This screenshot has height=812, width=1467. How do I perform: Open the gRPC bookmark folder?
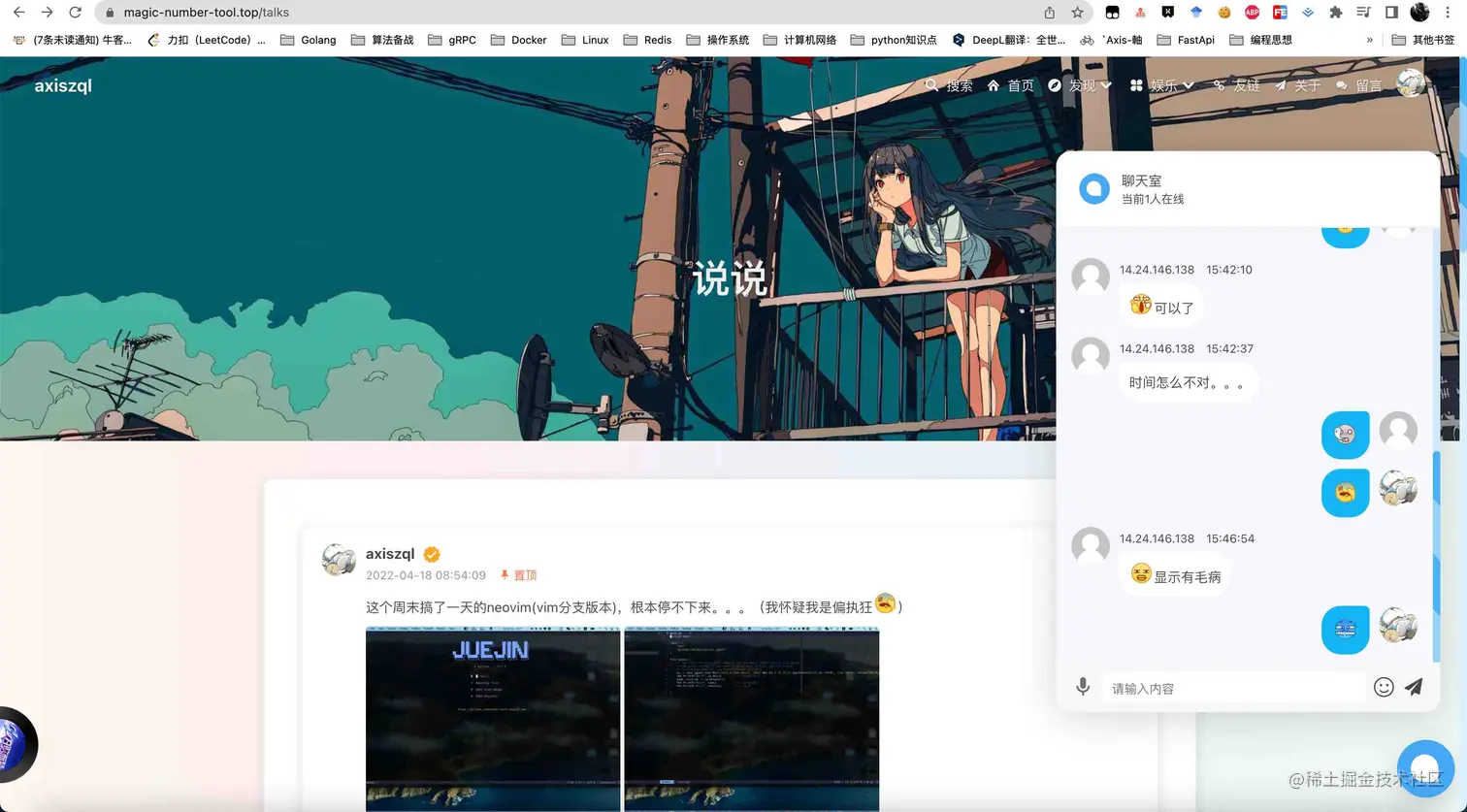click(x=451, y=40)
